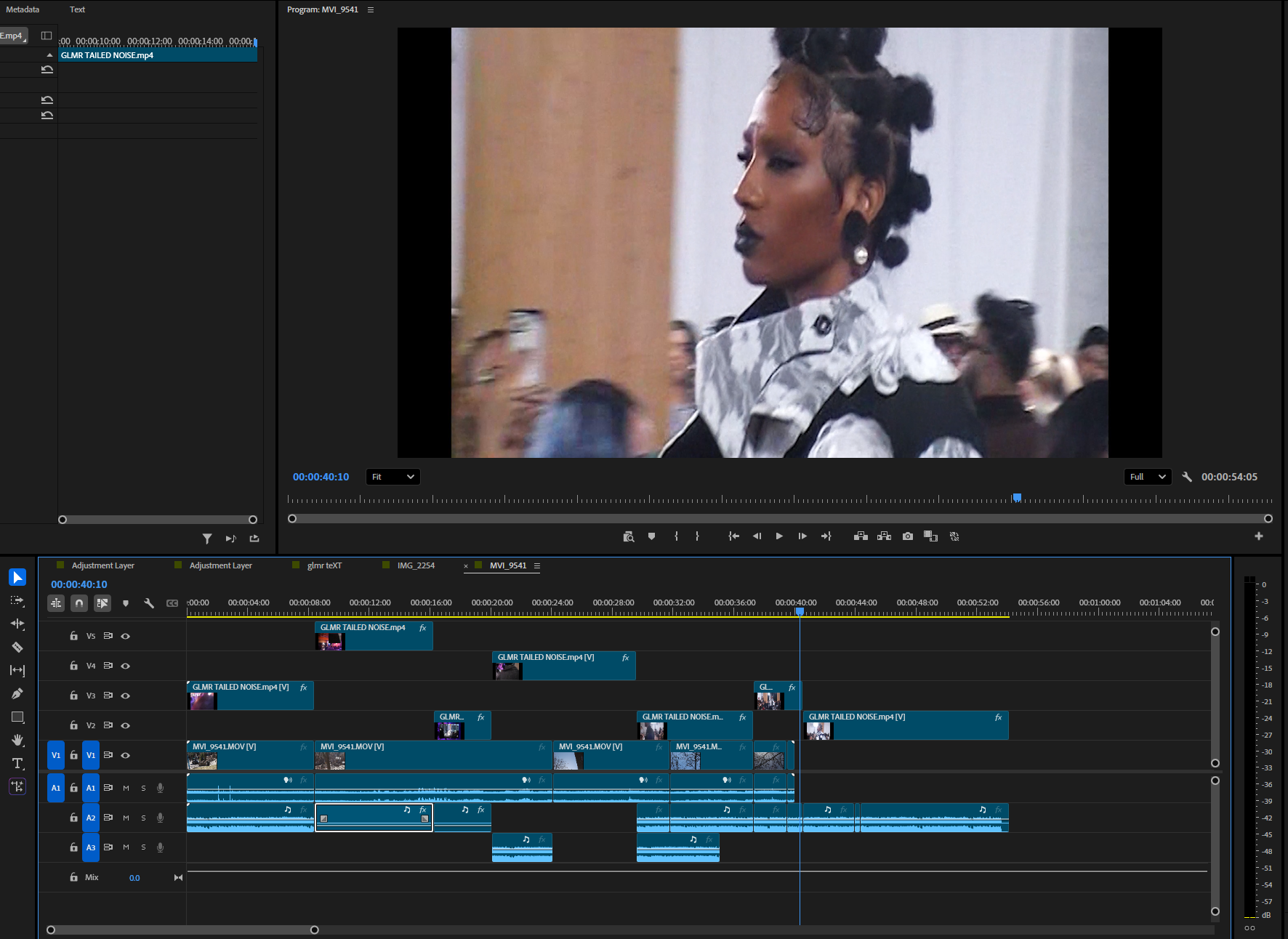Viewport: 1288px width, 939px height.
Task: Click the Button Editor plus button
Action: point(1259,536)
